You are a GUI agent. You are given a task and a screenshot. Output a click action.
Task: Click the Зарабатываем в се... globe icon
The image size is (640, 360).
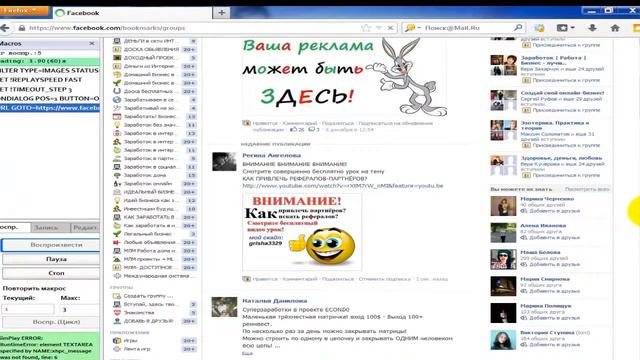pyautogui.click(x=117, y=100)
